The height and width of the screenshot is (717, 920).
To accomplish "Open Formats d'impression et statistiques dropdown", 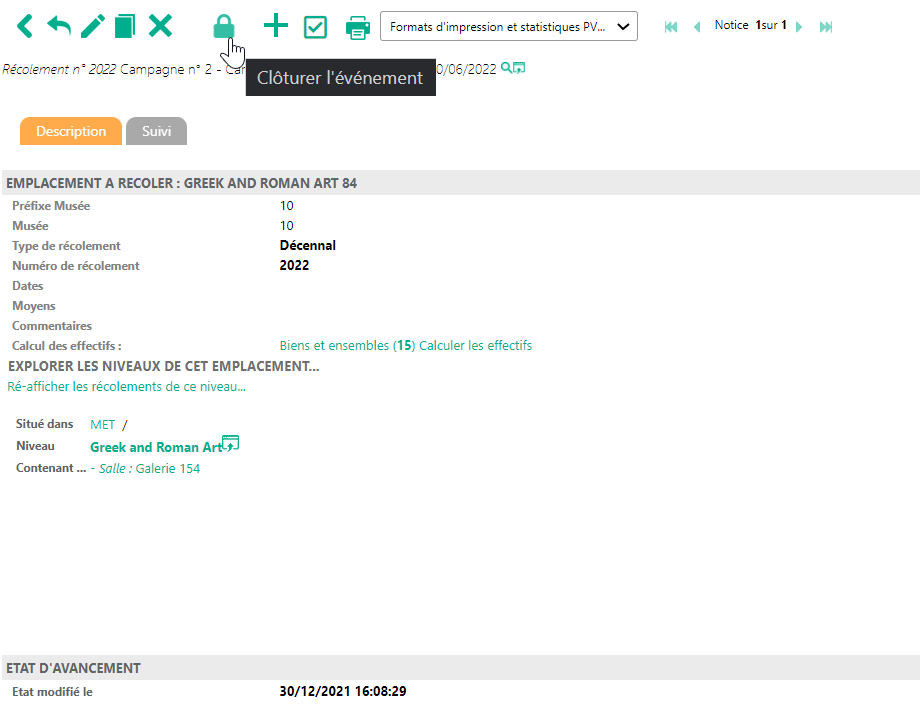I will (x=509, y=26).
